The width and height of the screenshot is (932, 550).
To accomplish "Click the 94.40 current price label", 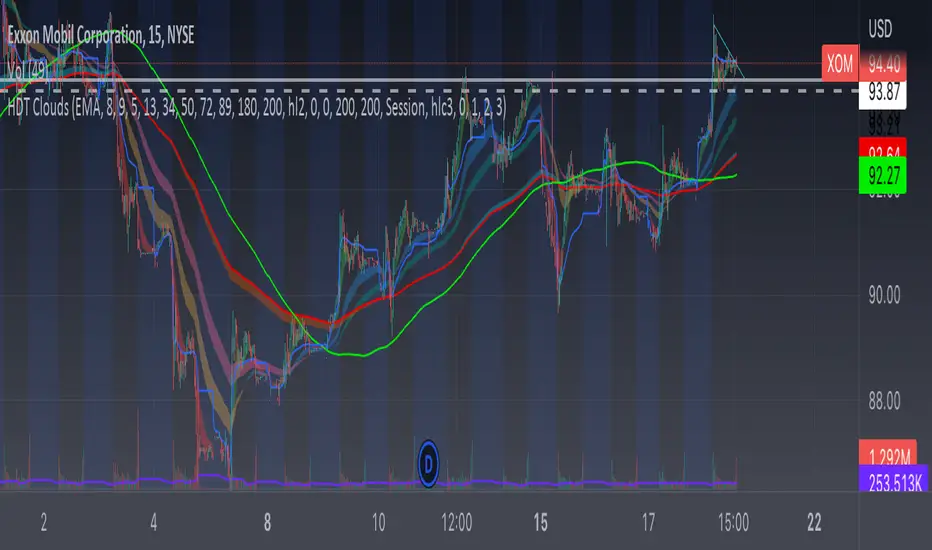I will click(x=884, y=64).
